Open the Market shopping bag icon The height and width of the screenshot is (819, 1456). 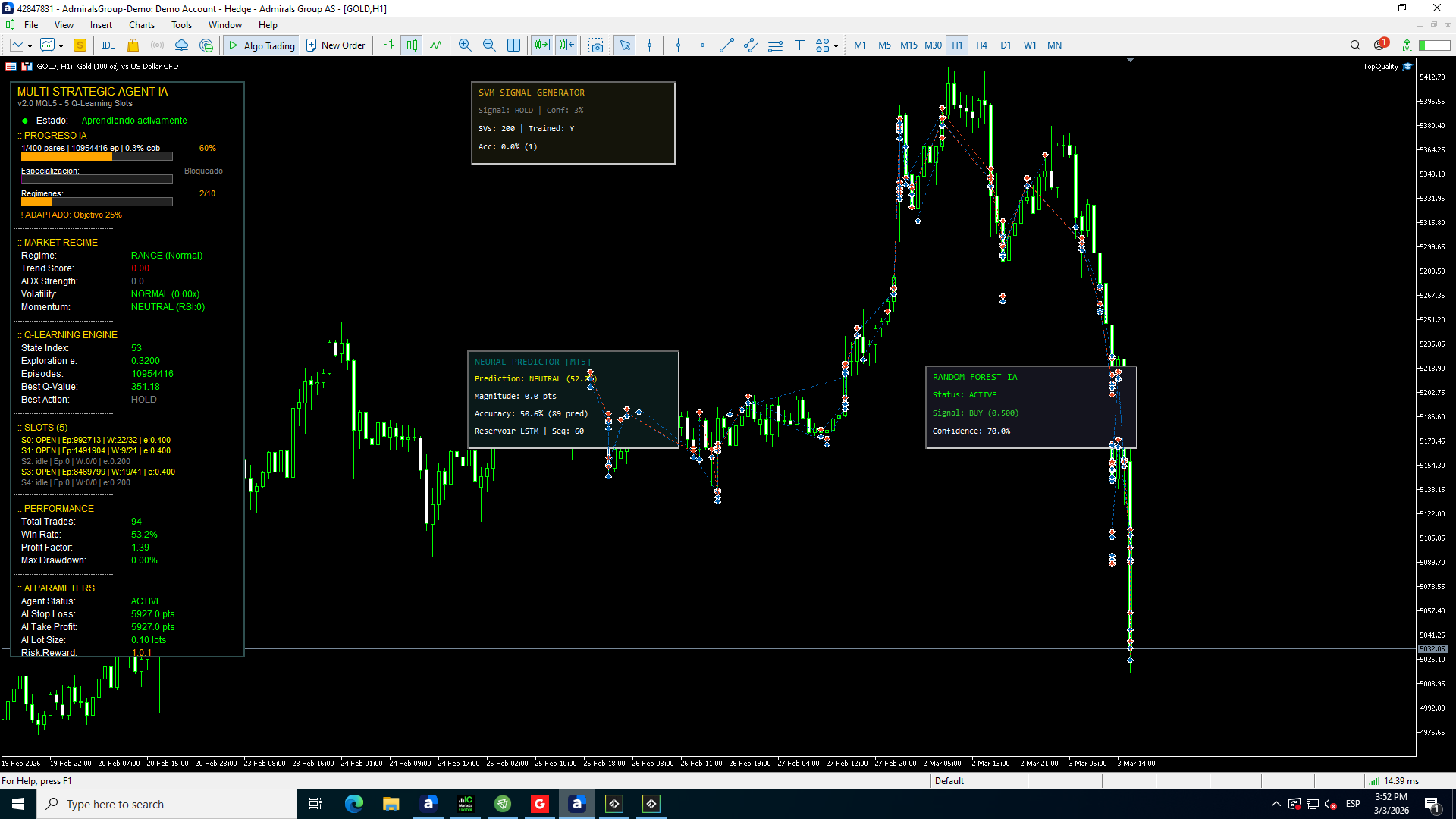click(133, 45)
